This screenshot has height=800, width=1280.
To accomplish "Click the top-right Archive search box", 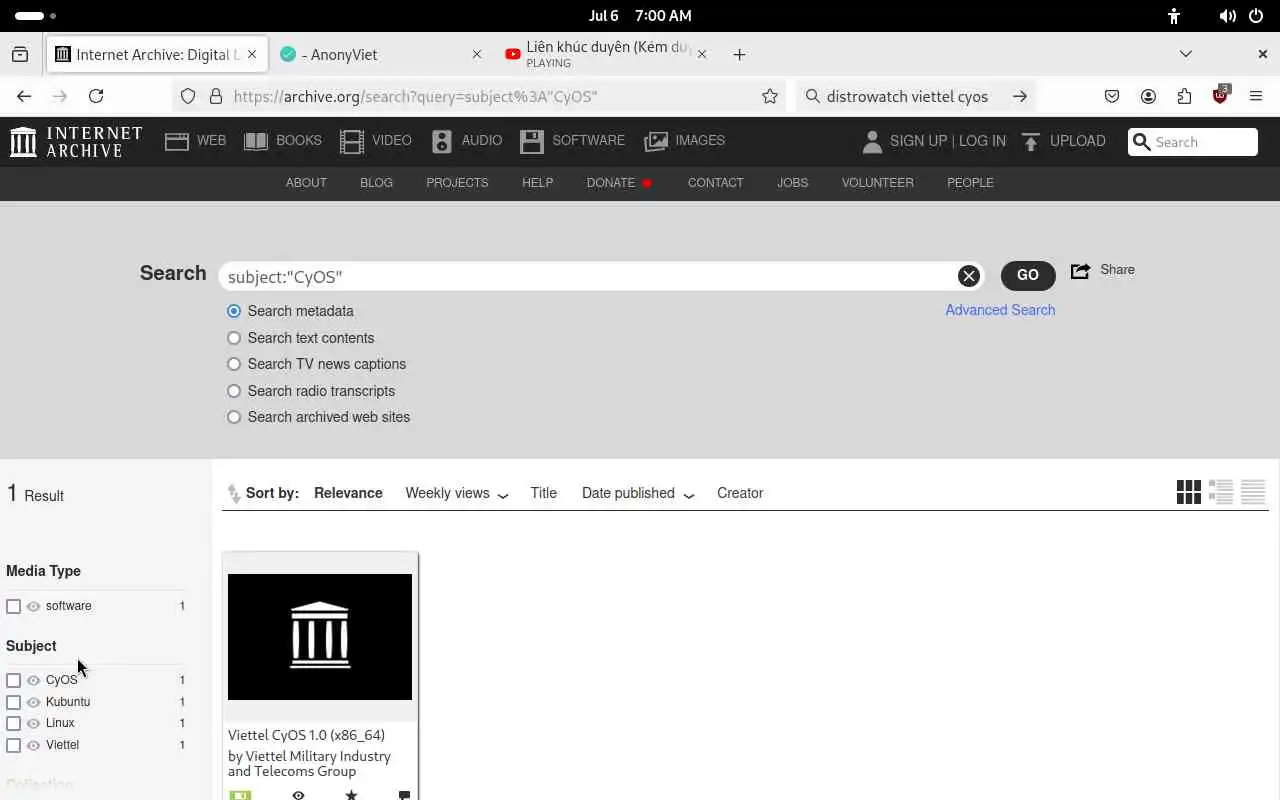I will [1192, 142].
